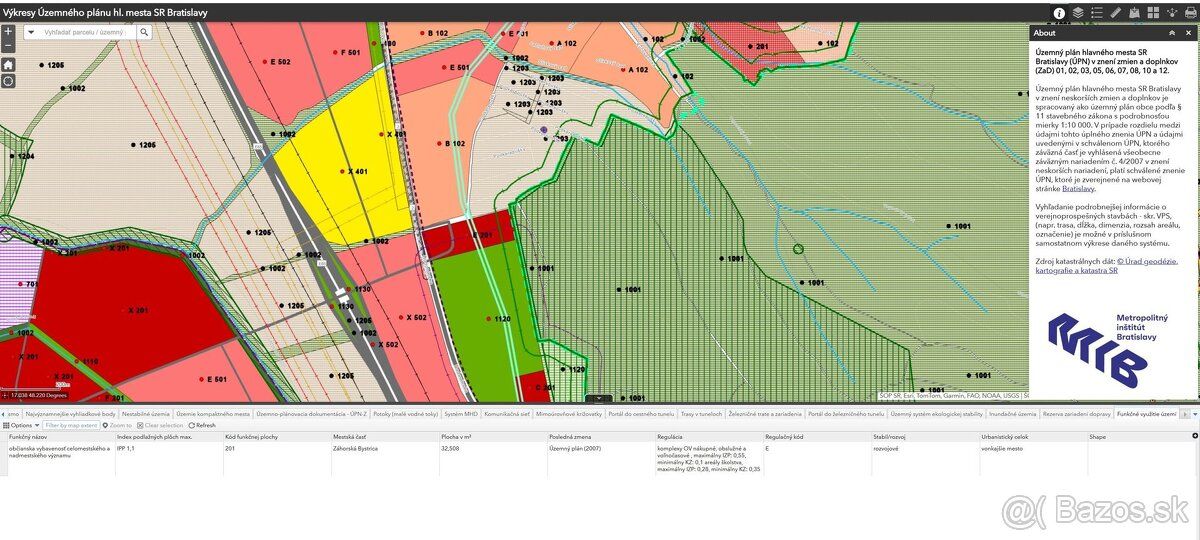
Task: Select the Measurement ruler tool
Action: pyautogui.click(x=1116, y=13)
